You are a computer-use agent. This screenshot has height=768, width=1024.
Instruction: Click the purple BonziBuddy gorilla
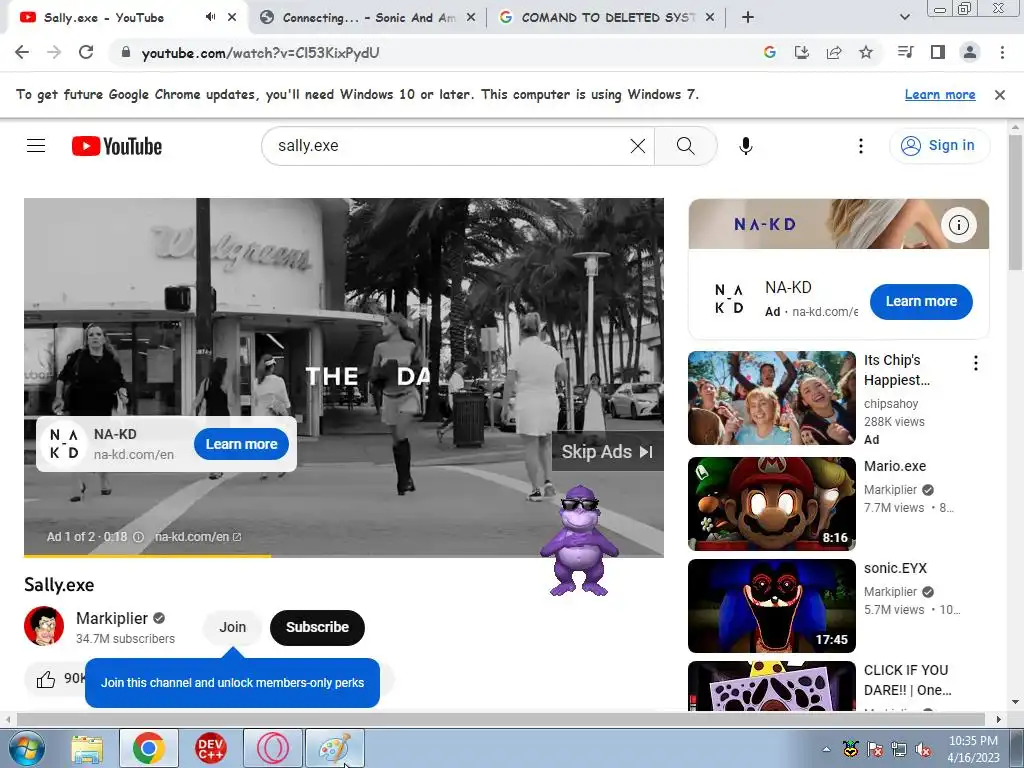pyautogui.click(x=579, y=541)
